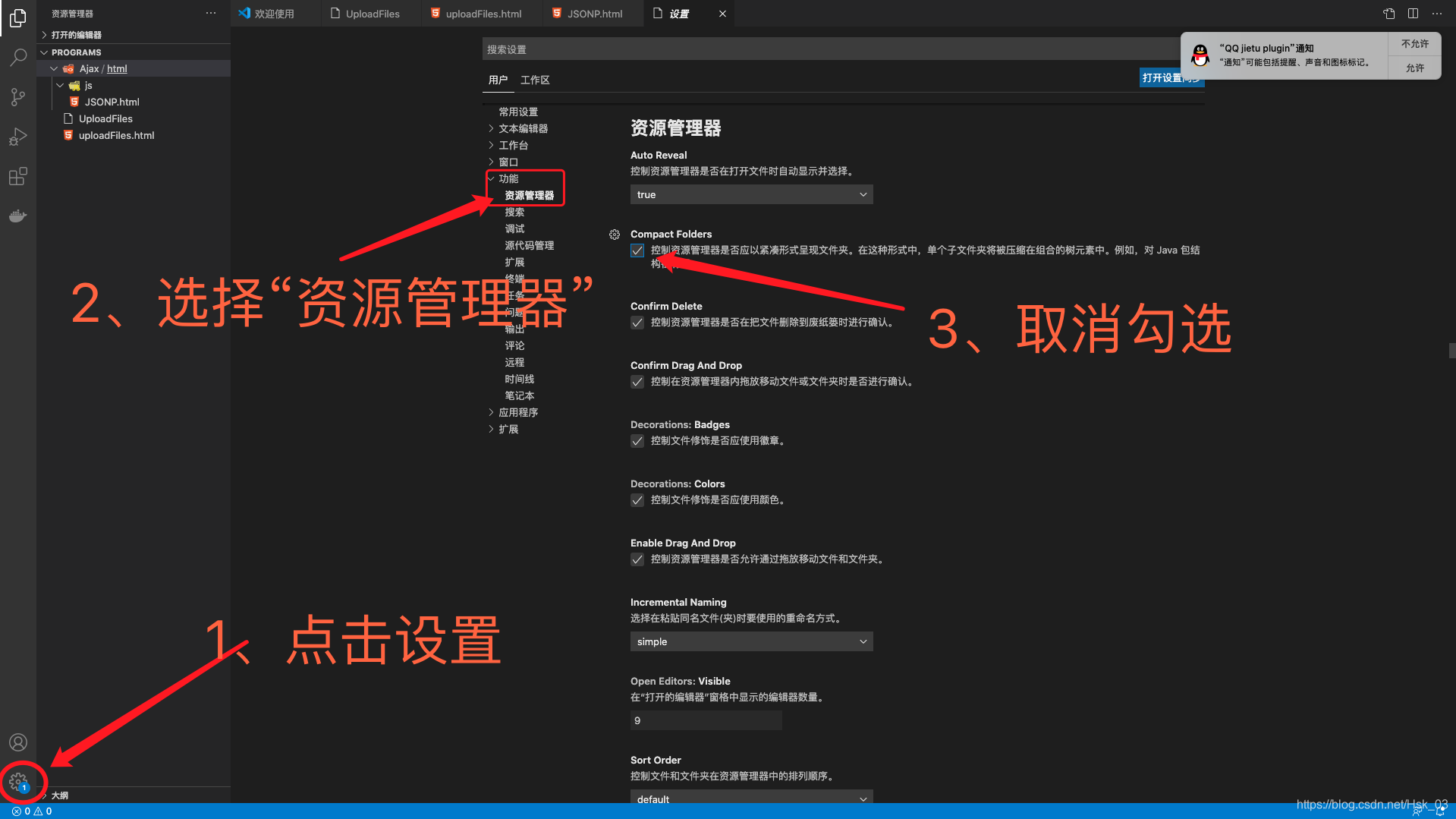Click Open Editors Visible number field
The image size is (1456, 819).
[706, 721]
